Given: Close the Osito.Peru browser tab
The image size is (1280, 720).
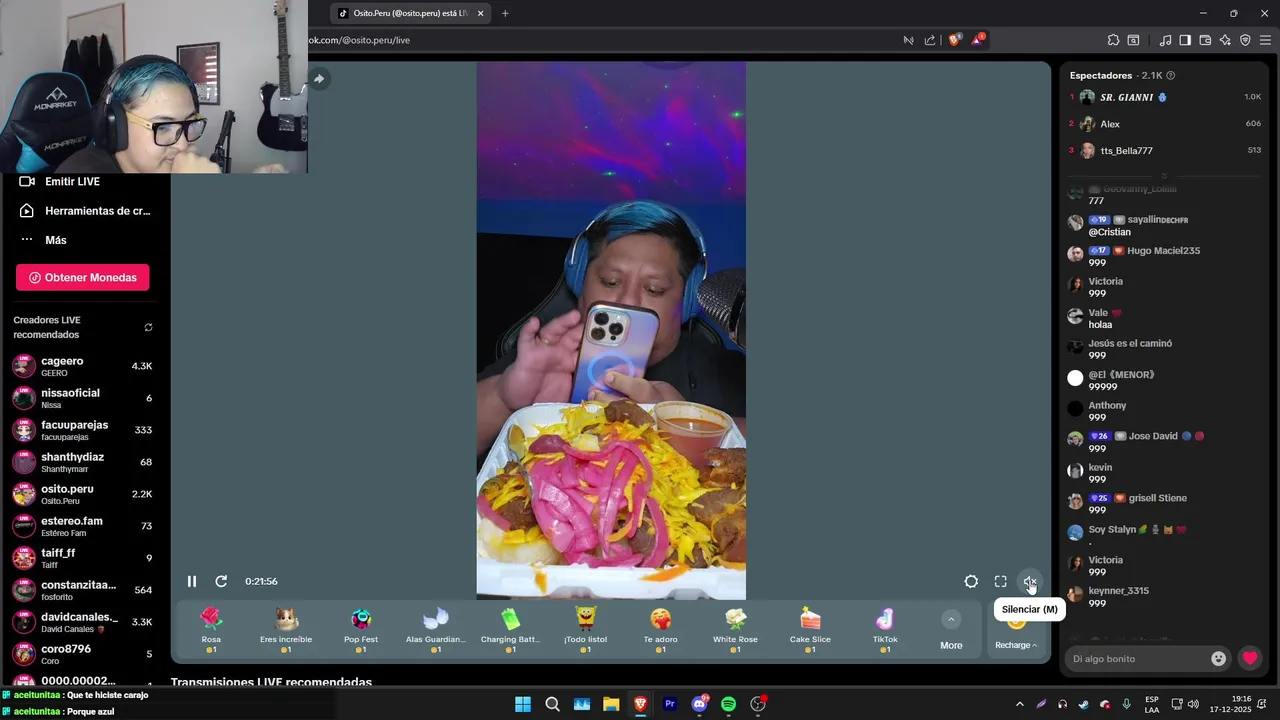Looking at the screenshot, I should click(x=481, y=13).
